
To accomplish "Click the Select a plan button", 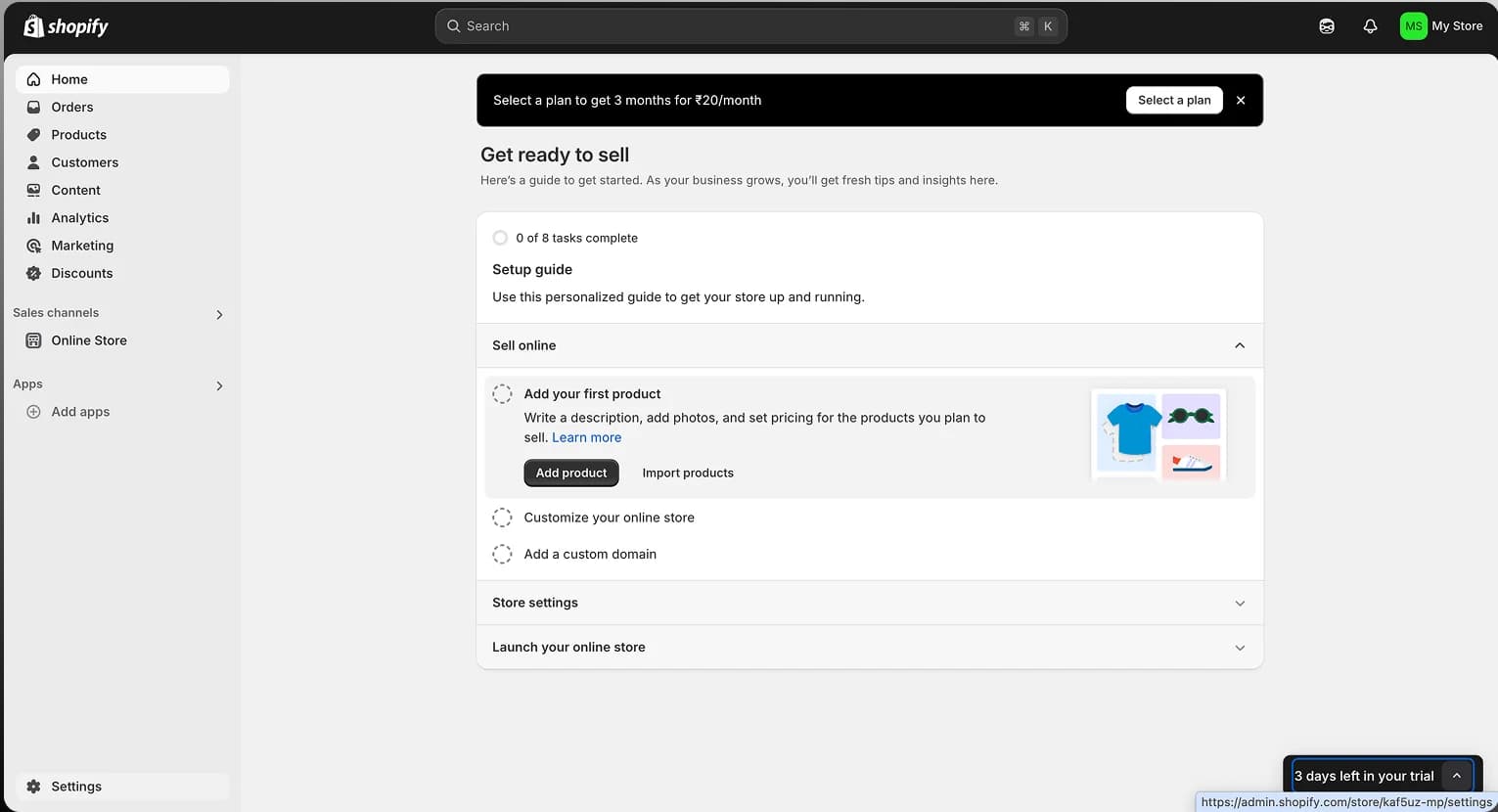I will (1174, 100).
